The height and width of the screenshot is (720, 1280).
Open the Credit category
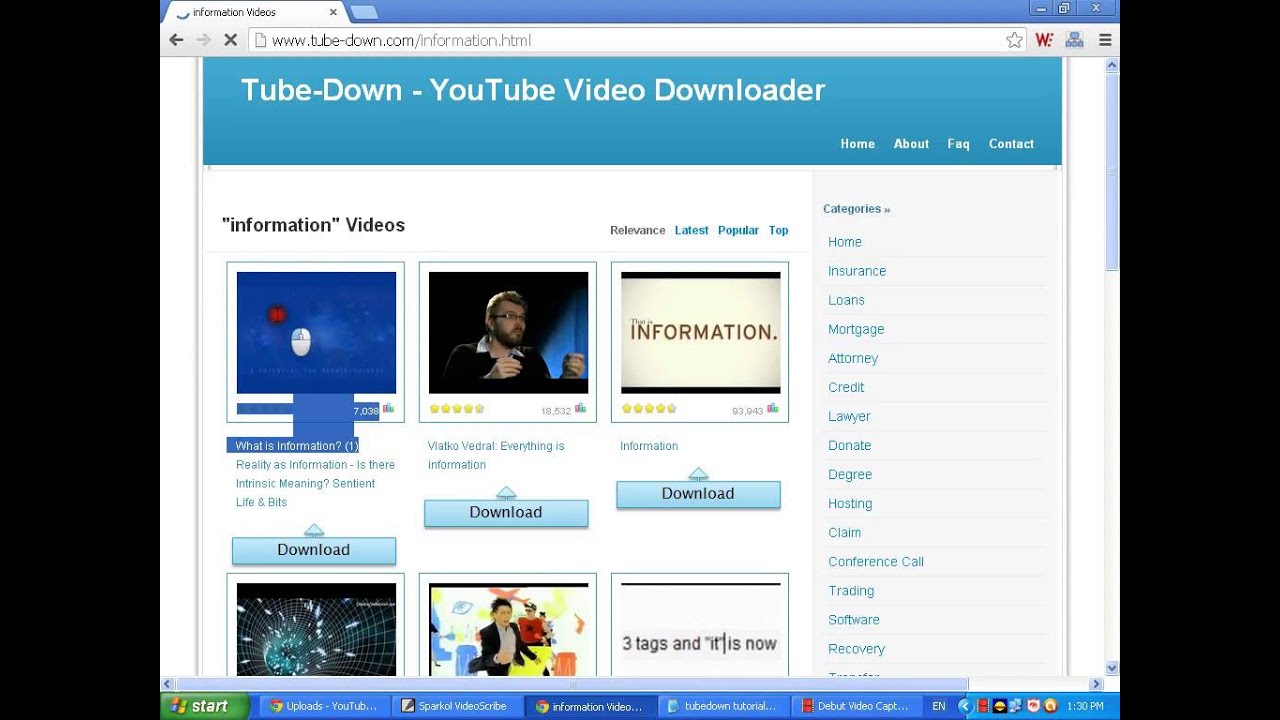tap(846, 387)
